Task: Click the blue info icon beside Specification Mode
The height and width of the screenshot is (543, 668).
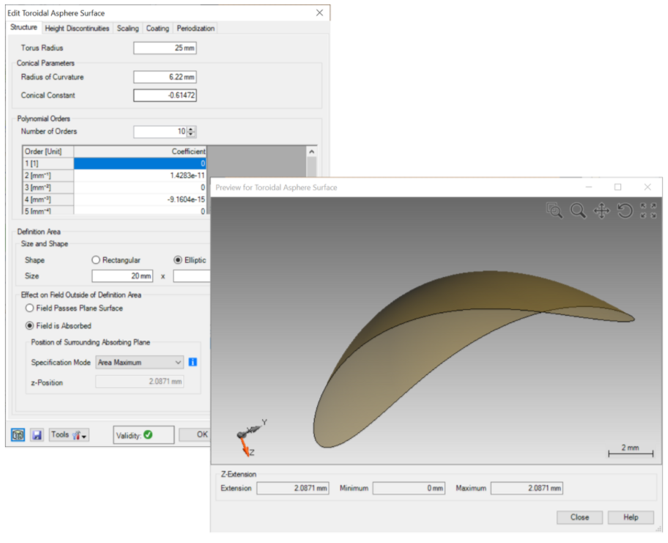Action: pos(192,362)
